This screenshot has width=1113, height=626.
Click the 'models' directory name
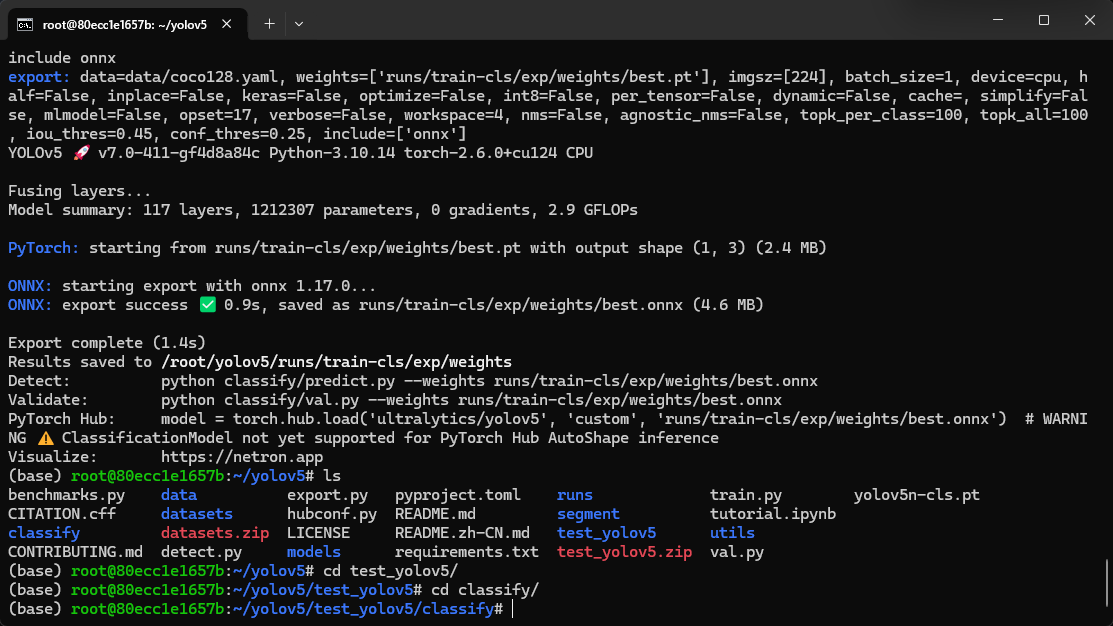click(x=314, y=552)
